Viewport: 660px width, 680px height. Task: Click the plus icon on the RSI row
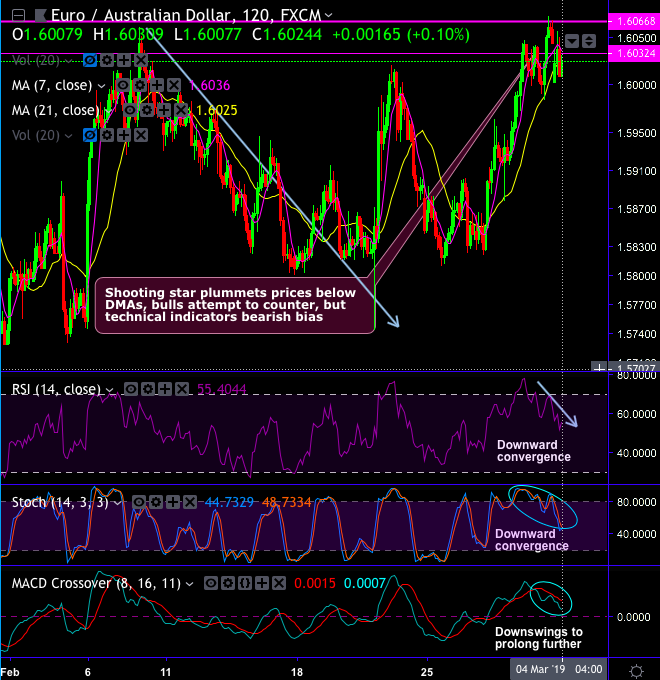click(165, 389)
